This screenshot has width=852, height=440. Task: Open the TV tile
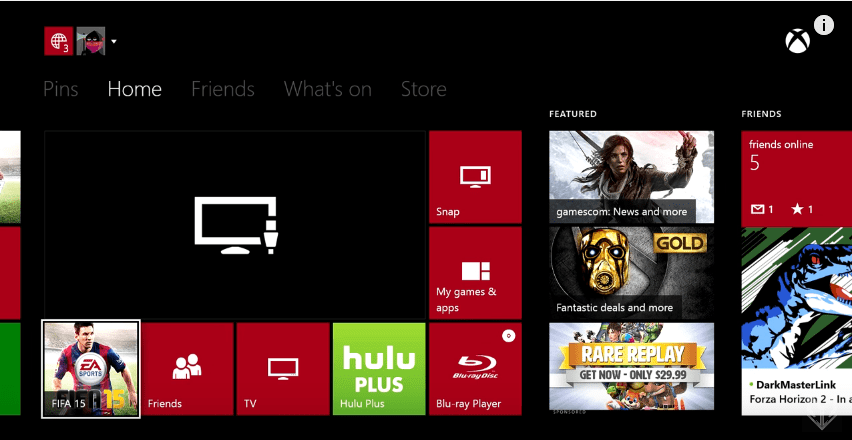click(283, 369)
